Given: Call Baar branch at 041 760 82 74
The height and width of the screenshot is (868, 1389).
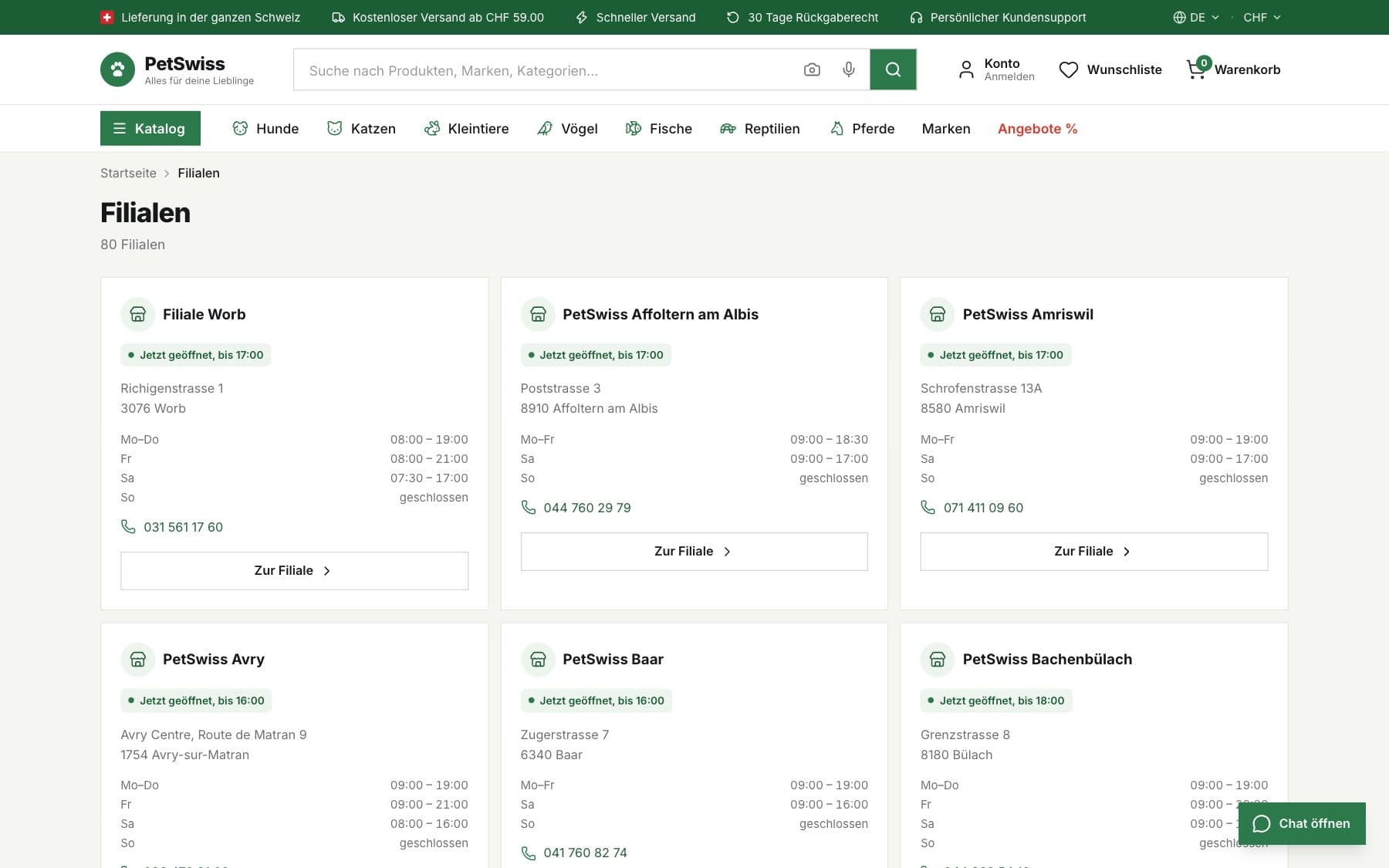Looking at the screenshot, I should coord(575,853).
